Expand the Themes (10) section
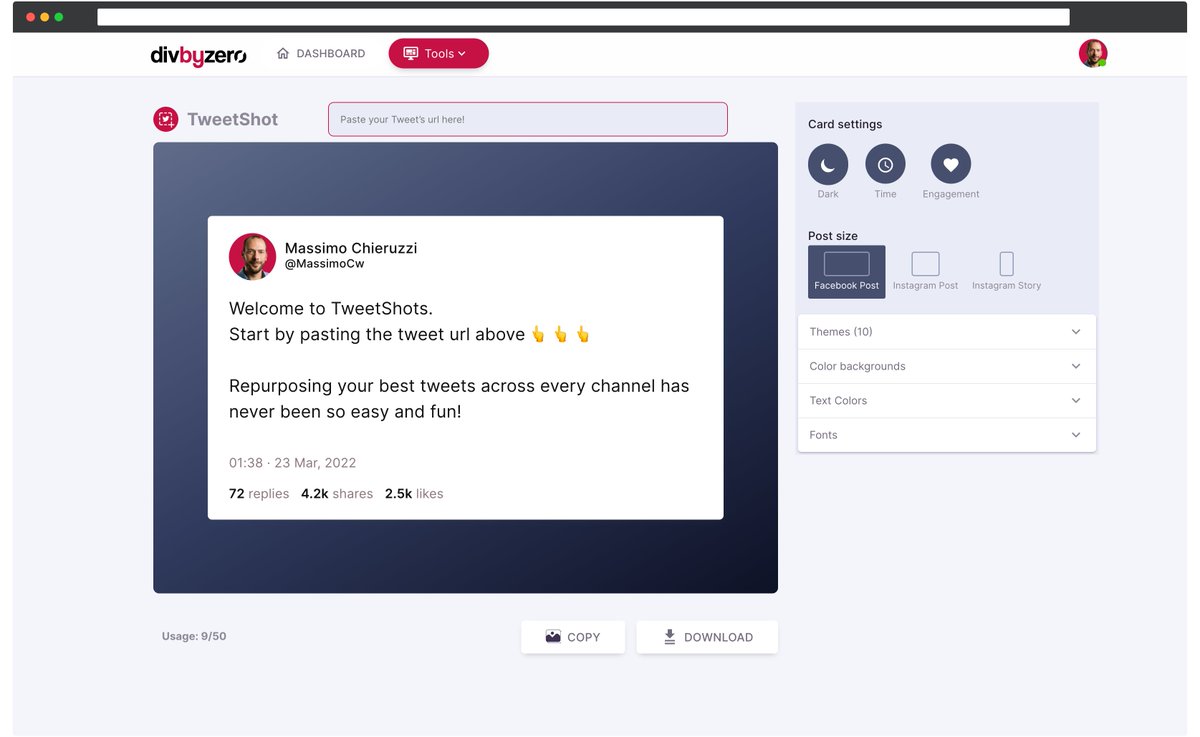 946,332
